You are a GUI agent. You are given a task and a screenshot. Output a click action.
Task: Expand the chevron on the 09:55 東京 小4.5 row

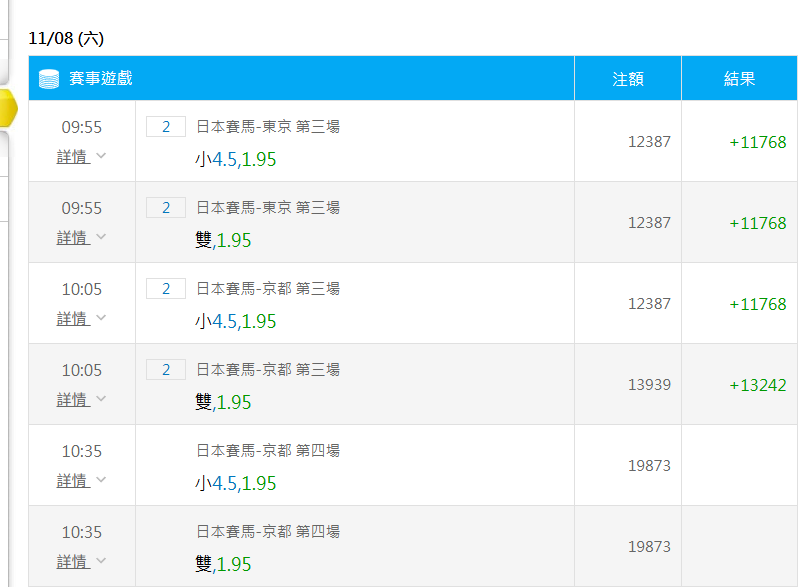coord(100,156)
